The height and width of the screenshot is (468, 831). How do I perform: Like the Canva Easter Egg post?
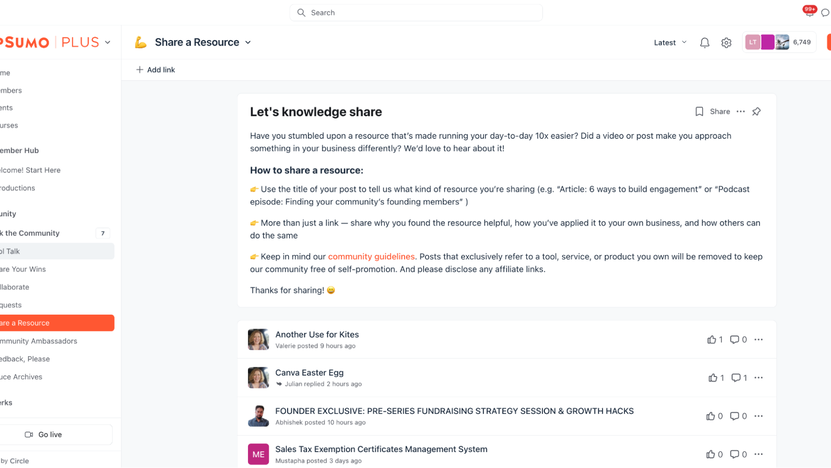tap(715, 378)
